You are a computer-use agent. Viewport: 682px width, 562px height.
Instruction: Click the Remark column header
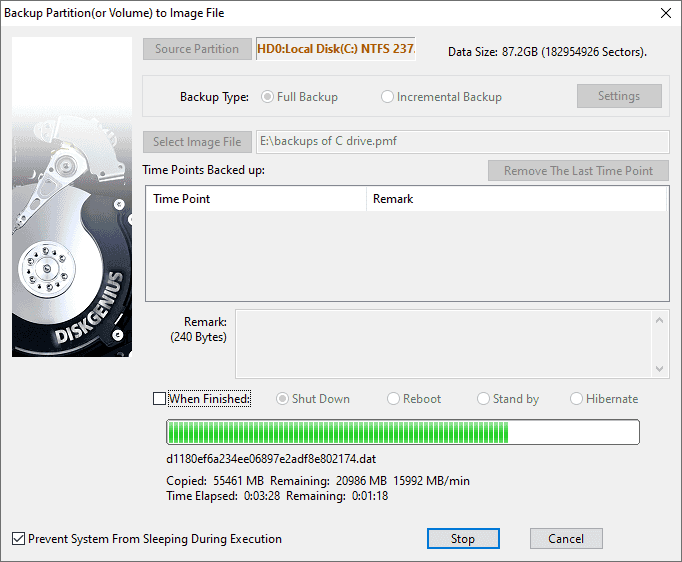coord(516,199)
